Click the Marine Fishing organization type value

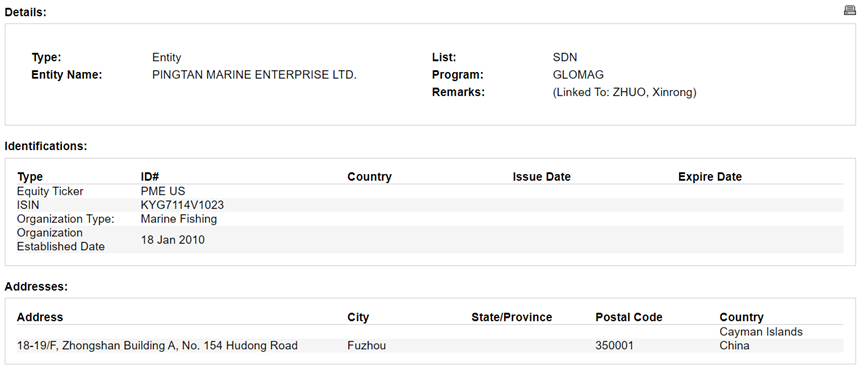click(x=179, y=219)
